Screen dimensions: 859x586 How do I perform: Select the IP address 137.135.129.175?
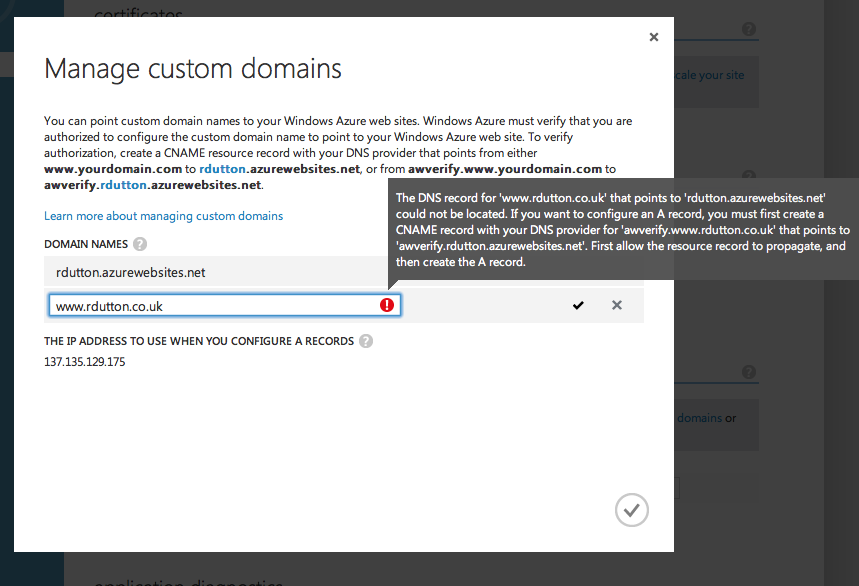84,362
